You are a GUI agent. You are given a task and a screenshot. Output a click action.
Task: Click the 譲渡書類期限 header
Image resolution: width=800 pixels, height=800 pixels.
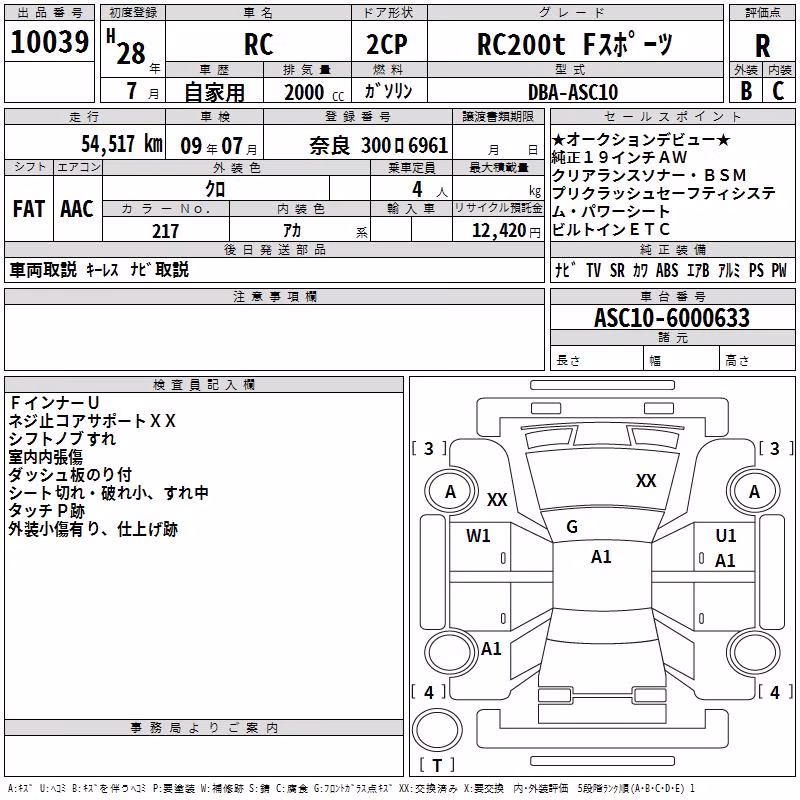498,117
